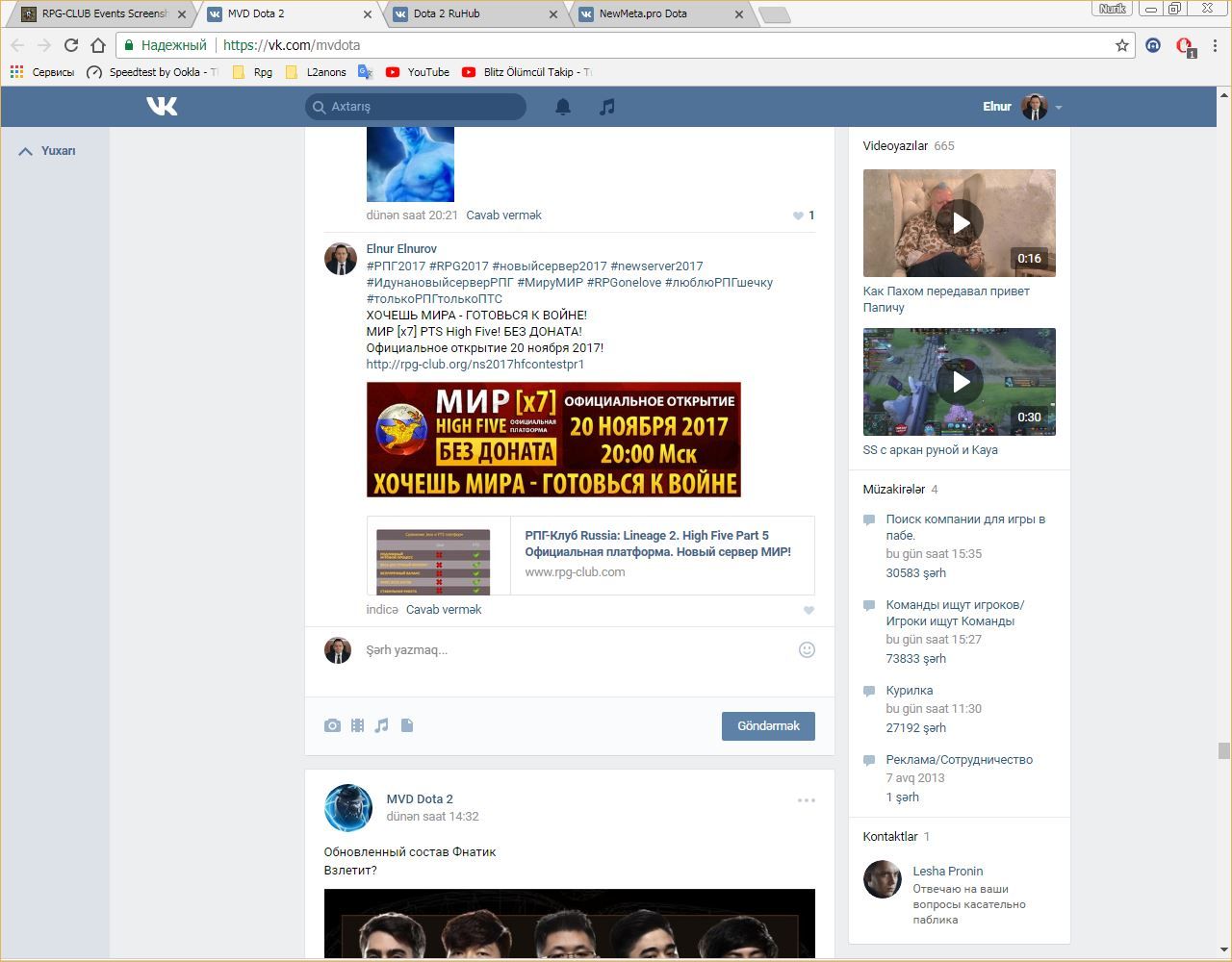
Task: Click page scrollbar thumb
Action: tap(1223, 750)
